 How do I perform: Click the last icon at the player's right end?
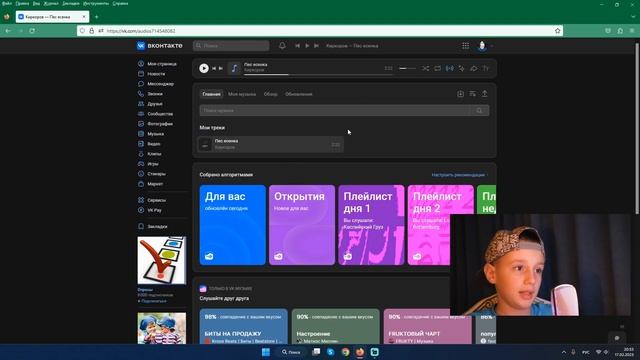pyautogui.click(x=485, y=68)
